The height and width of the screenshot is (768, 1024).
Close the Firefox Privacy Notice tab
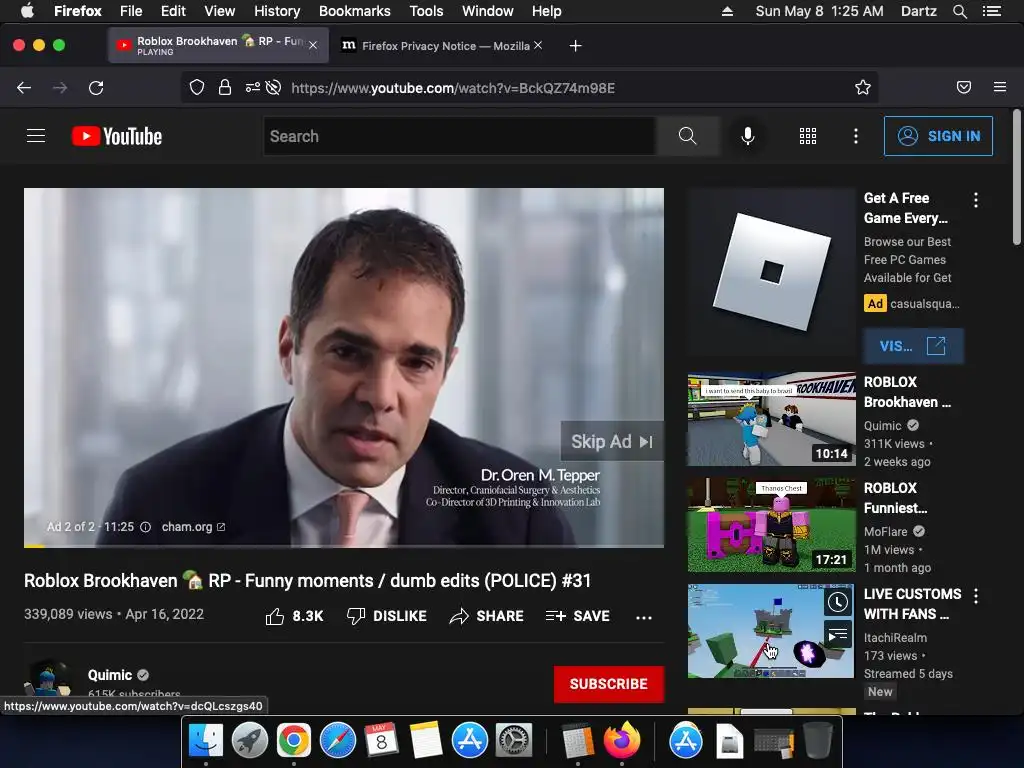click(537, 45)
